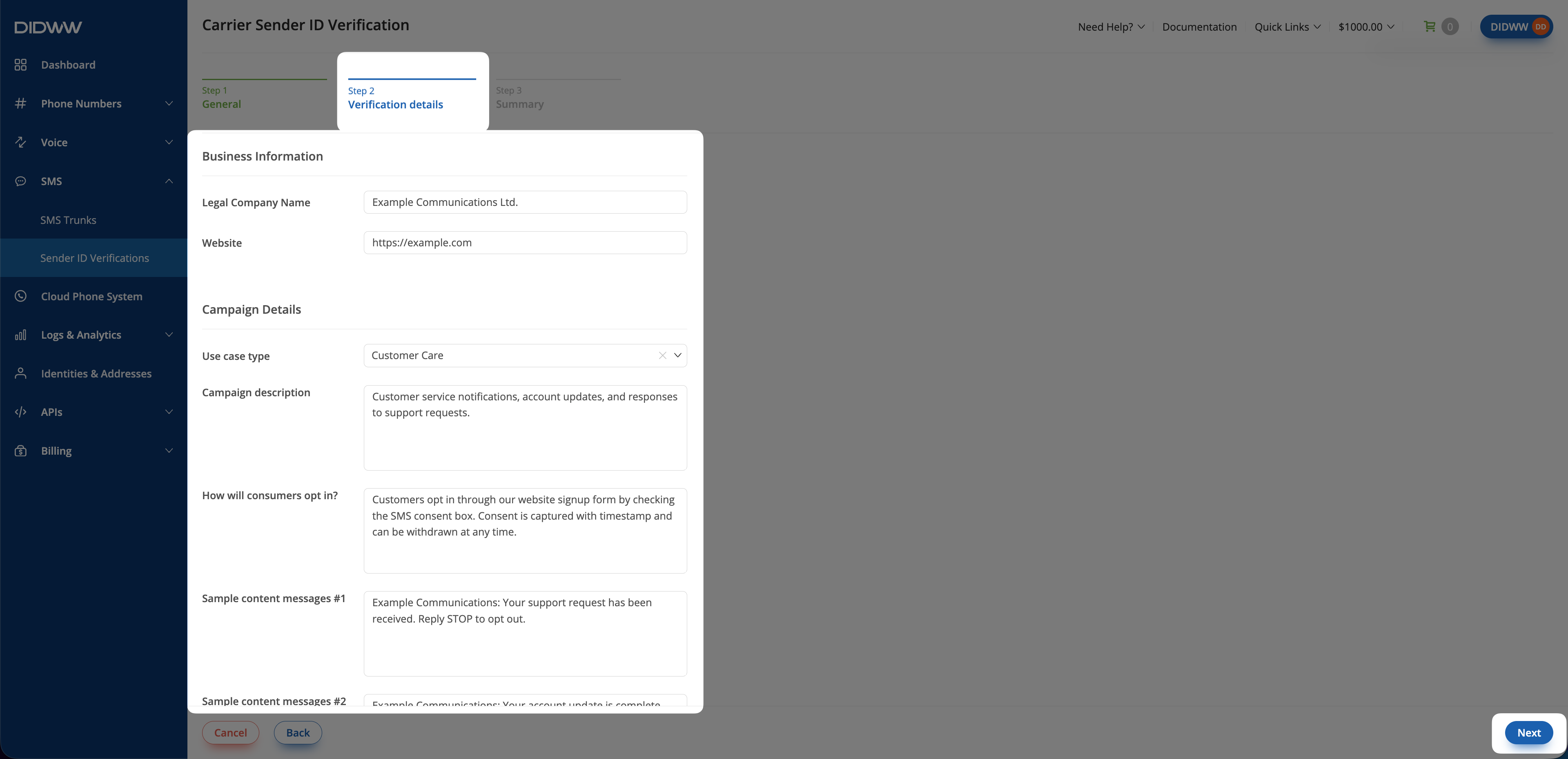Collapse the SMS sidebar section chevron
Screen dimensions: 1568x759
point(169,181)
